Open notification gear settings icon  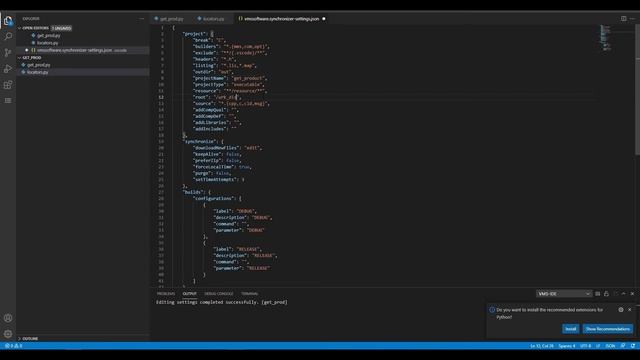click(x=621, y=310)
